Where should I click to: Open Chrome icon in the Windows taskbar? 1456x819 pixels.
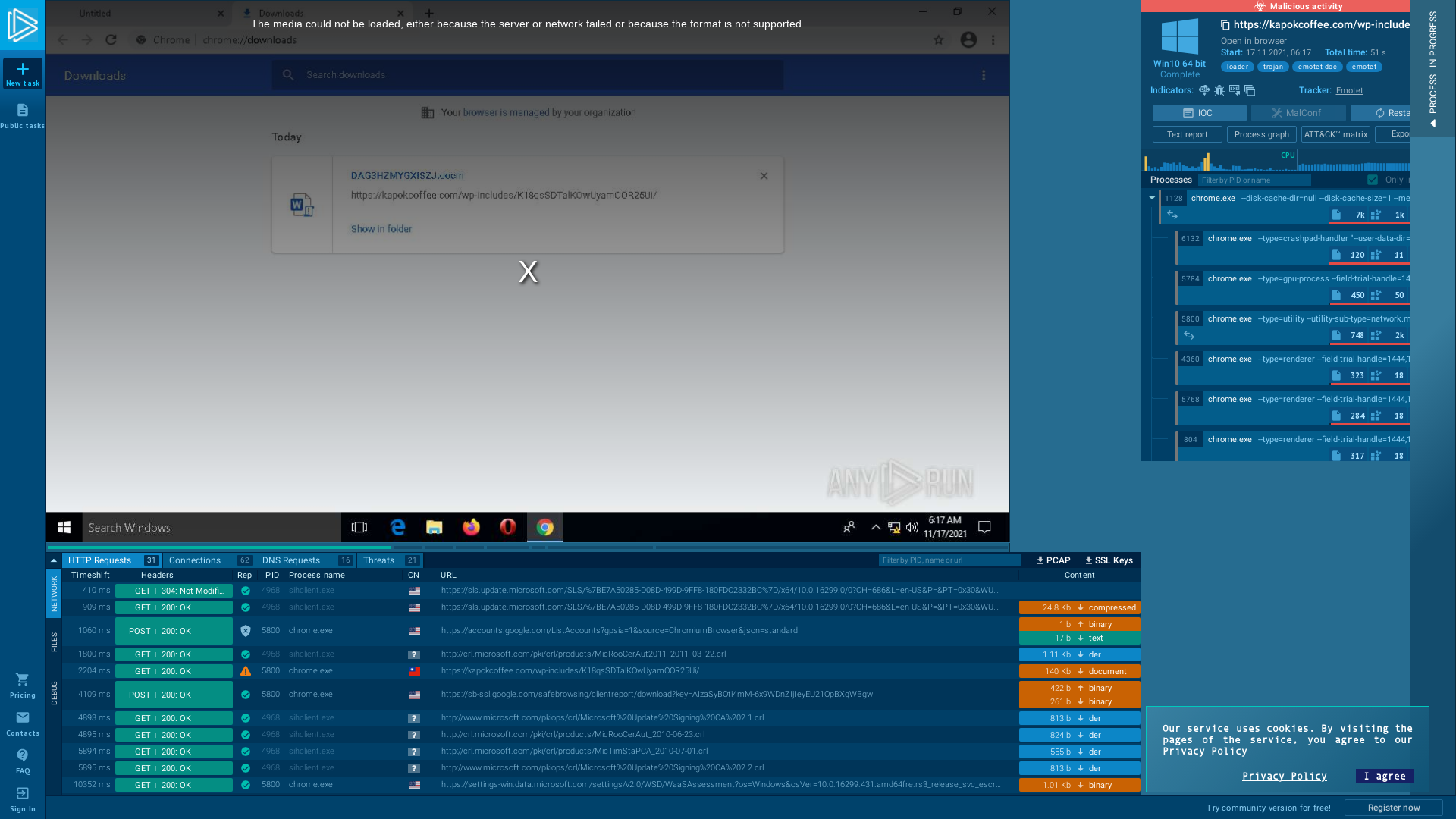click(x=545, y=527)
